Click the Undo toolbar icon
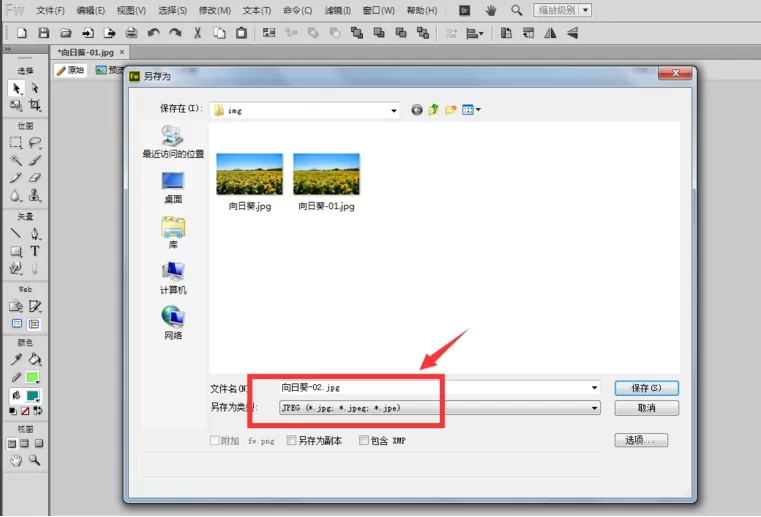761x517 pixels. coord(153,33)
